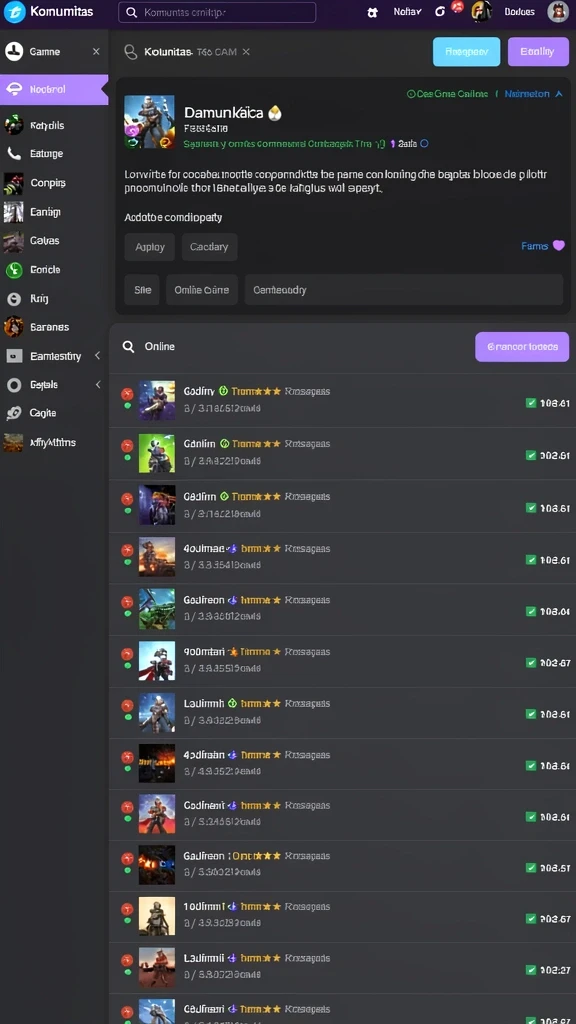Toggle the green checkbox on 10dfrmi row
Viewport: 576px width, 1024px height.
coord(531,919)
